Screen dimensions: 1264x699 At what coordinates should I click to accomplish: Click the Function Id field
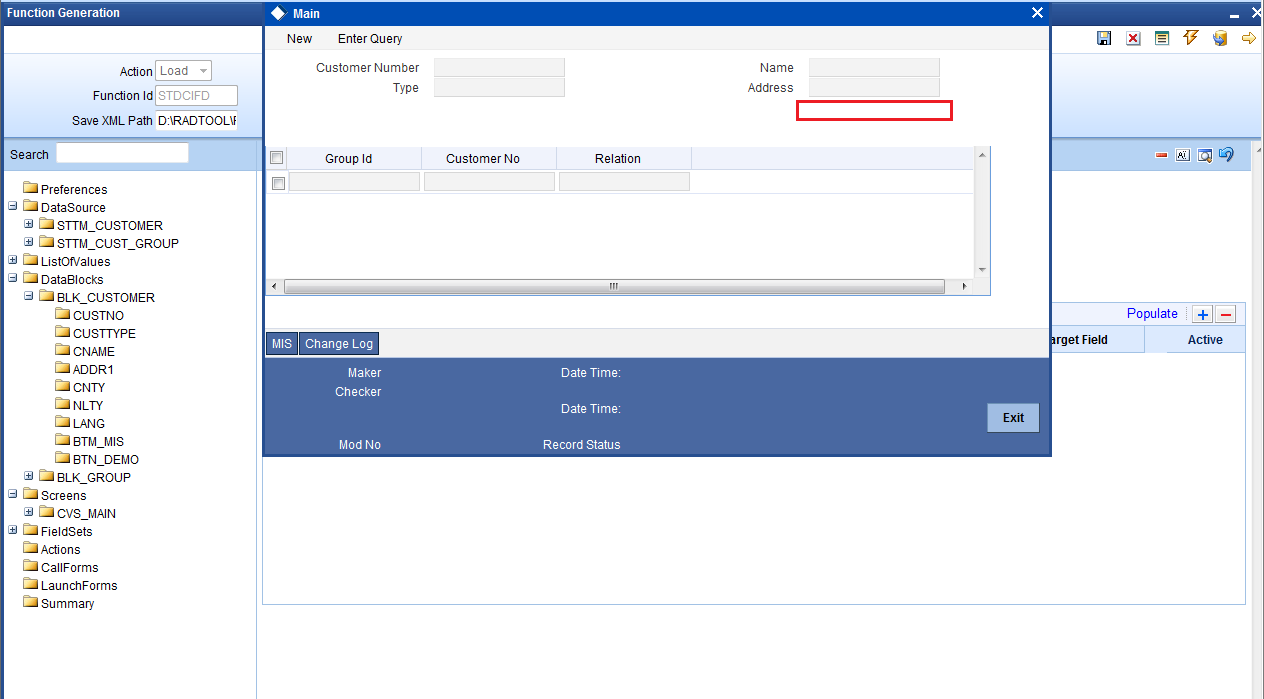pyautogui.click(x=196, y=96)
